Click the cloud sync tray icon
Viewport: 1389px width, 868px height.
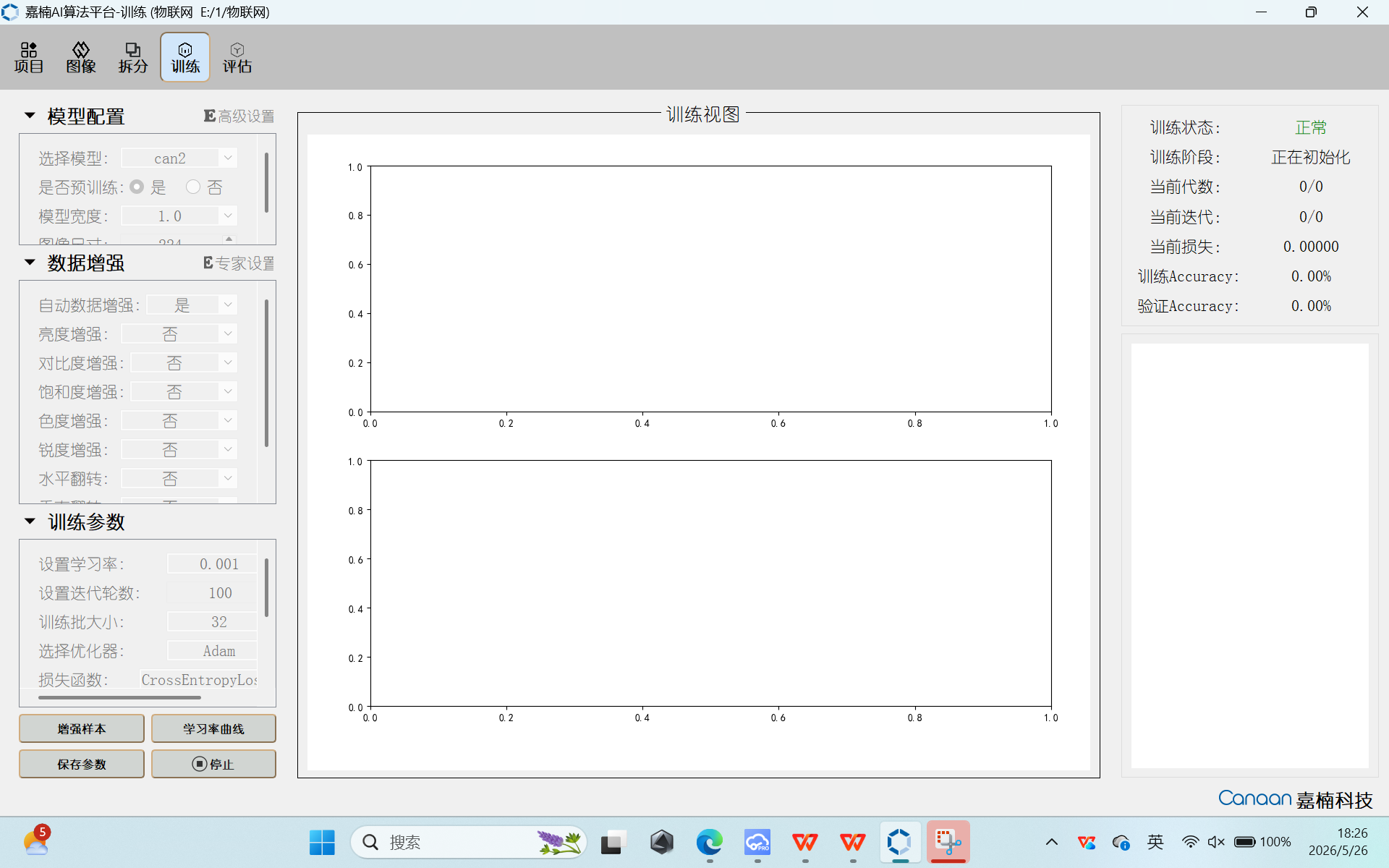point(1121,842)
